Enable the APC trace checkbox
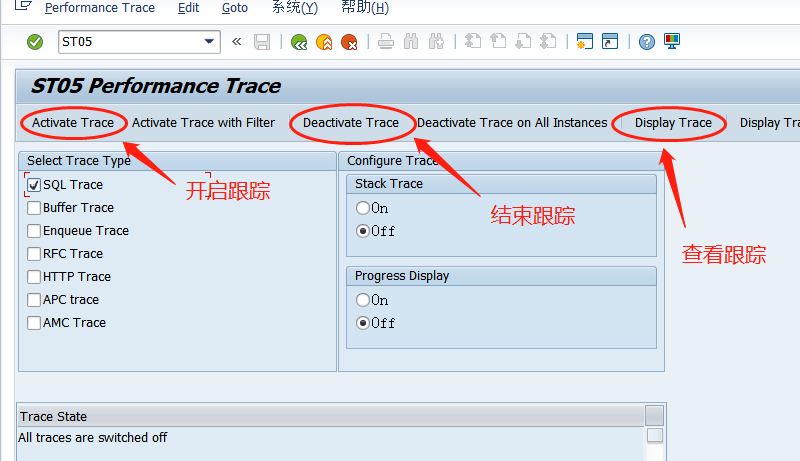Viewport: 800px width, 461px height. click(34, 299)
